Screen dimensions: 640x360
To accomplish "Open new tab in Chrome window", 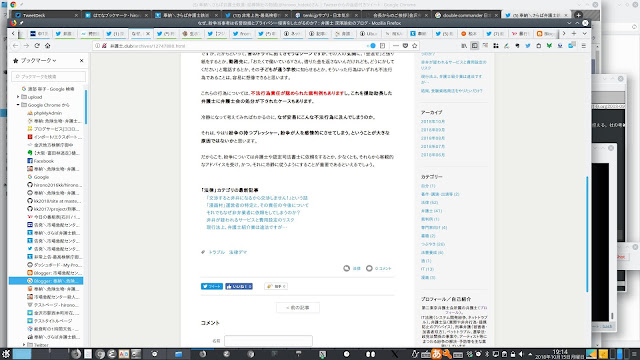I will [x=578, y=15].
